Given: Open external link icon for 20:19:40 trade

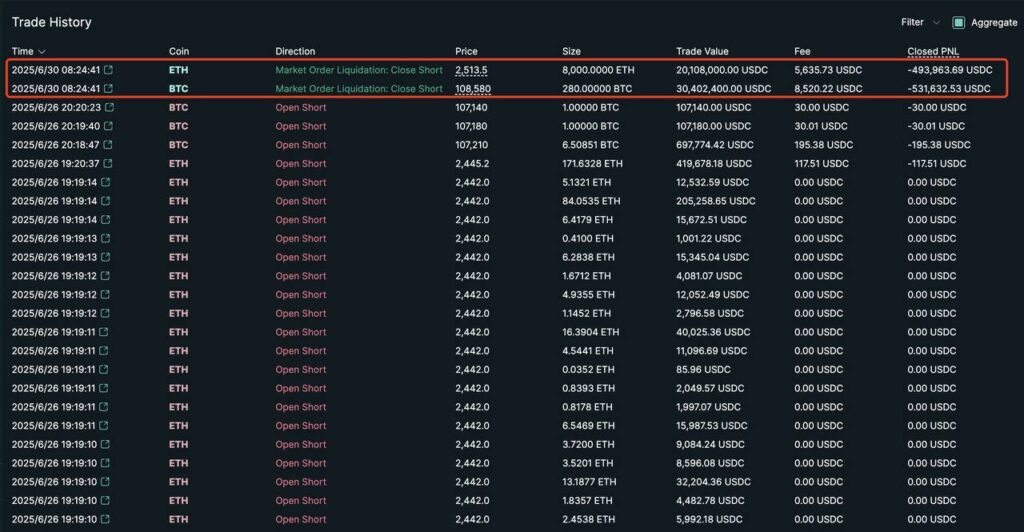Looking at the screenshot, I should [108, 126].
